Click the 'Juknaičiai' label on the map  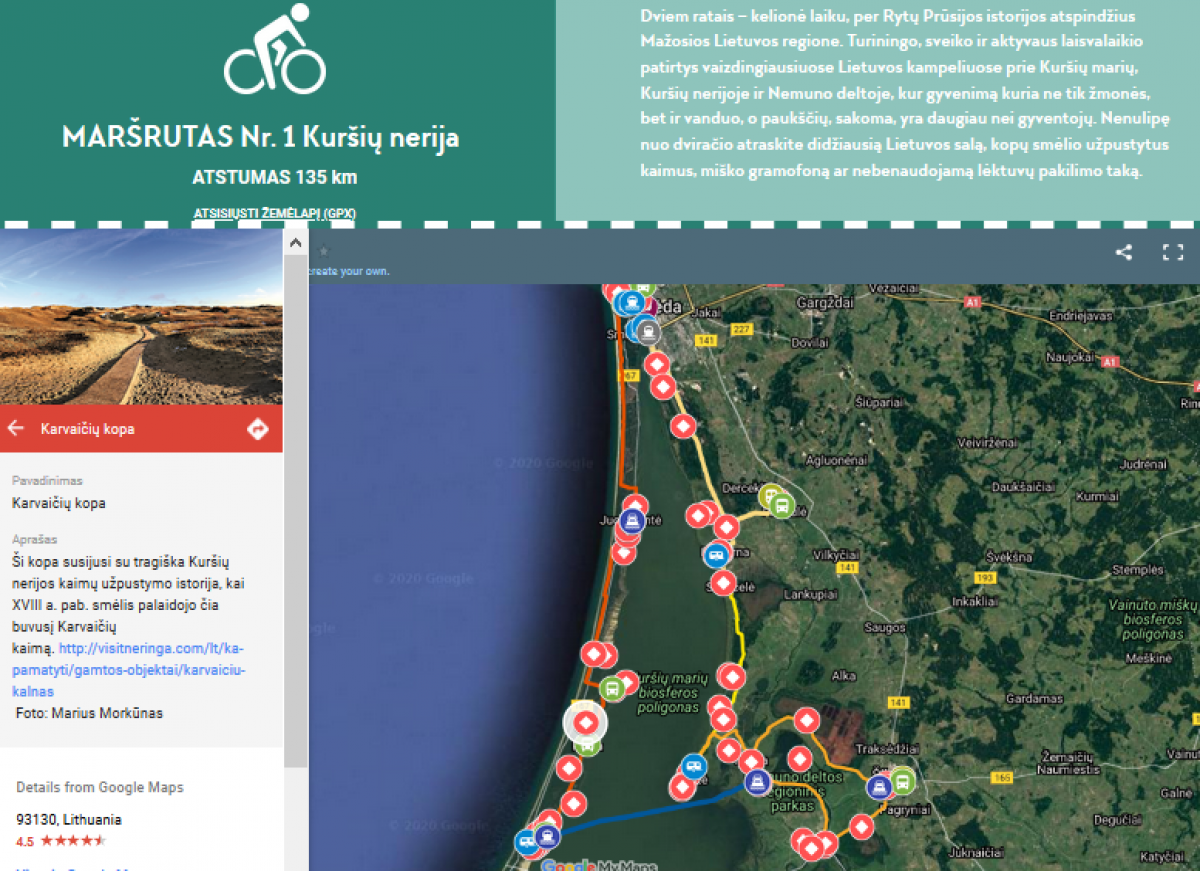[x=978, y=853]
